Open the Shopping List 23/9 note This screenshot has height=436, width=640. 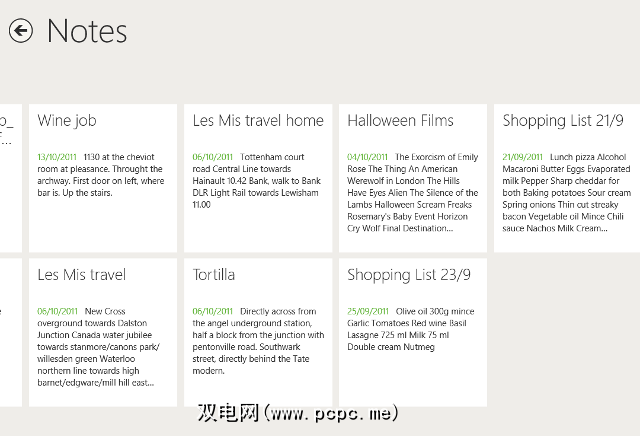(410, 274)
